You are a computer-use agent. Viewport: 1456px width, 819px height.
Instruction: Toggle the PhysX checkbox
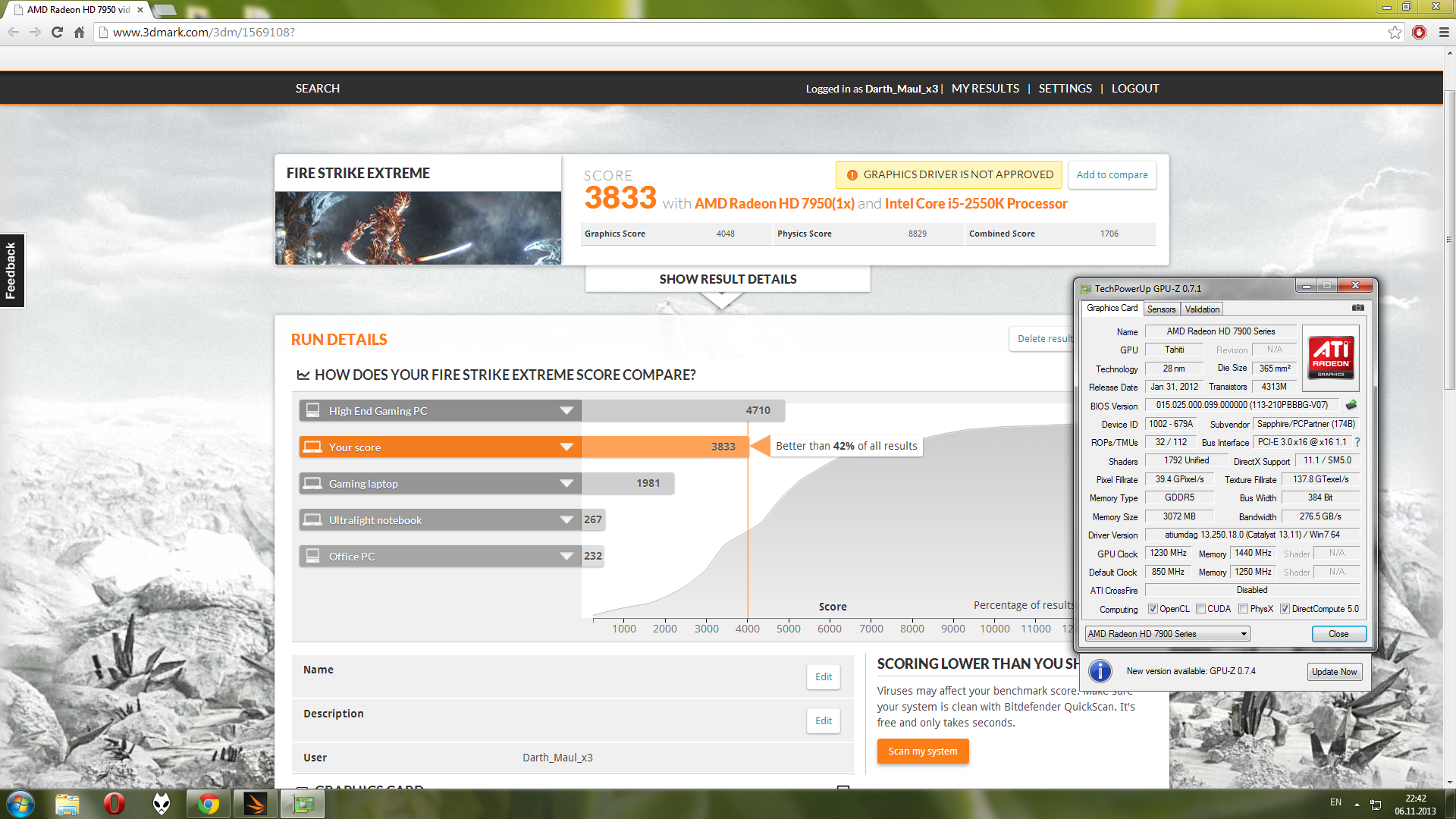(1243, 609)
